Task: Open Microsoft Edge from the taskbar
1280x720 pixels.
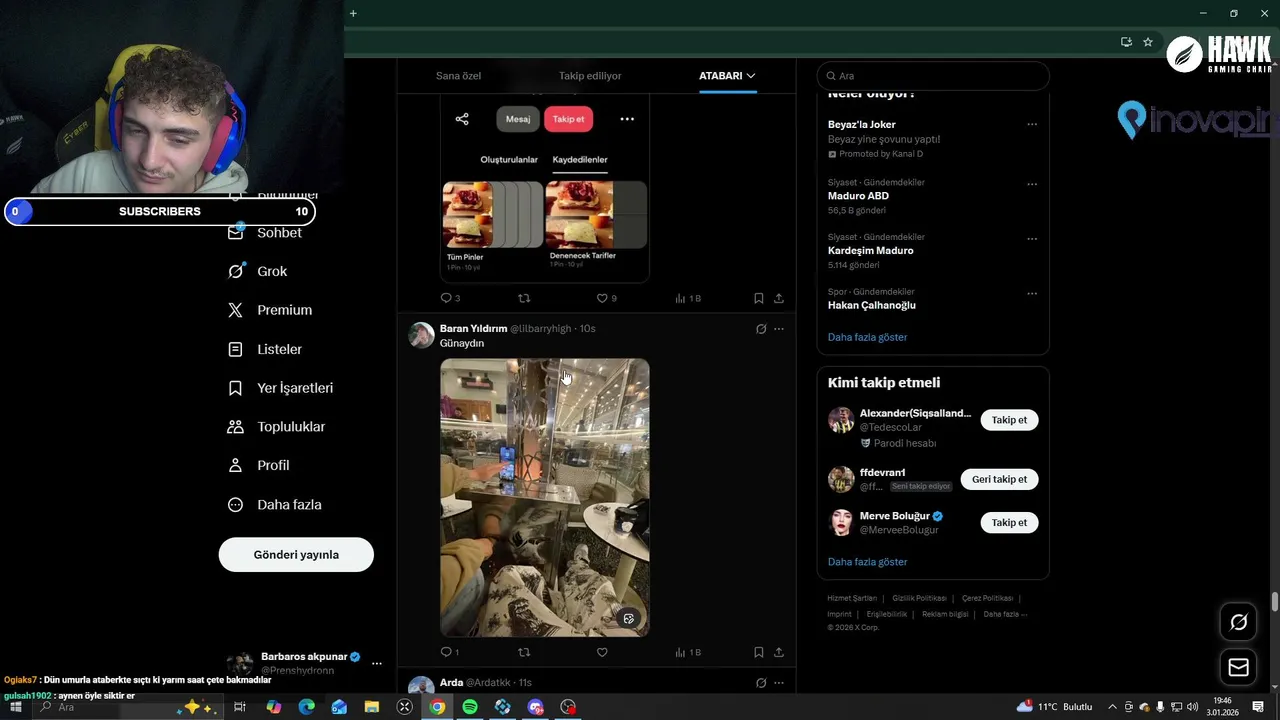Action: click(306, 707)
